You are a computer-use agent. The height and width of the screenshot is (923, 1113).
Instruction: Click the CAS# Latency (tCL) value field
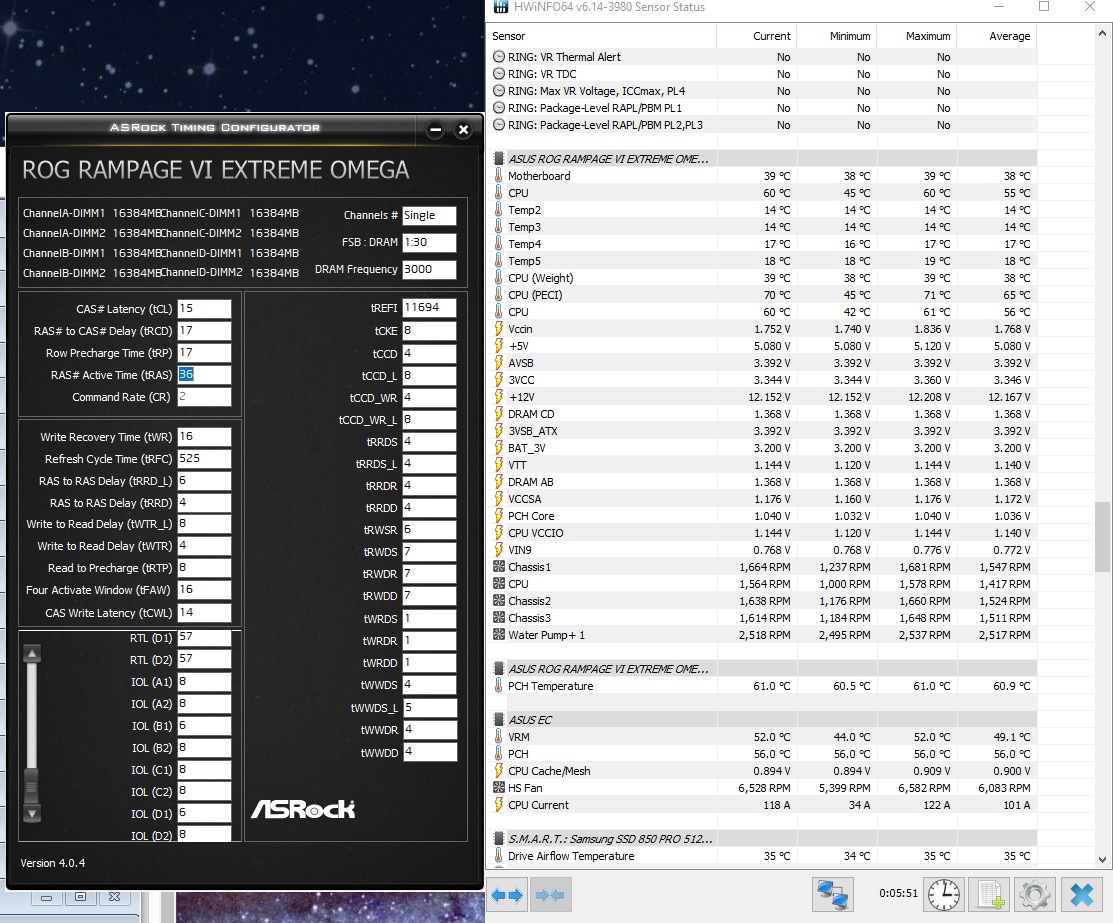click(x=204, y=308)
